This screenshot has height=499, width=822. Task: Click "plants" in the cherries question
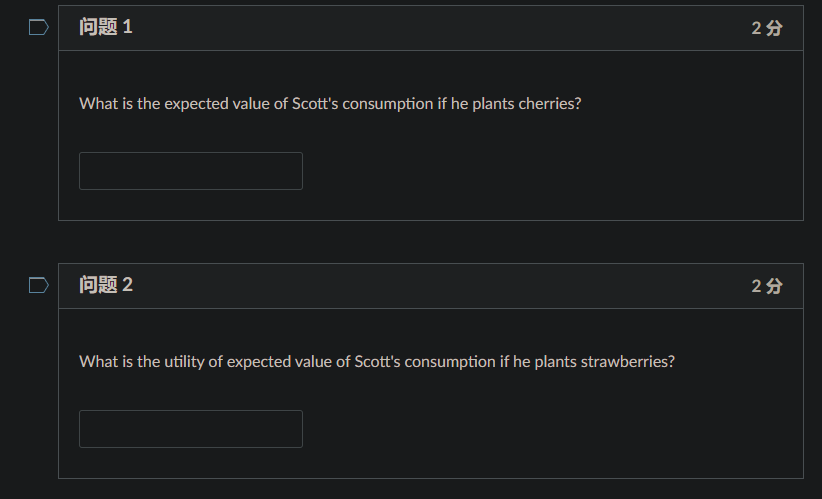pos(494,104)
